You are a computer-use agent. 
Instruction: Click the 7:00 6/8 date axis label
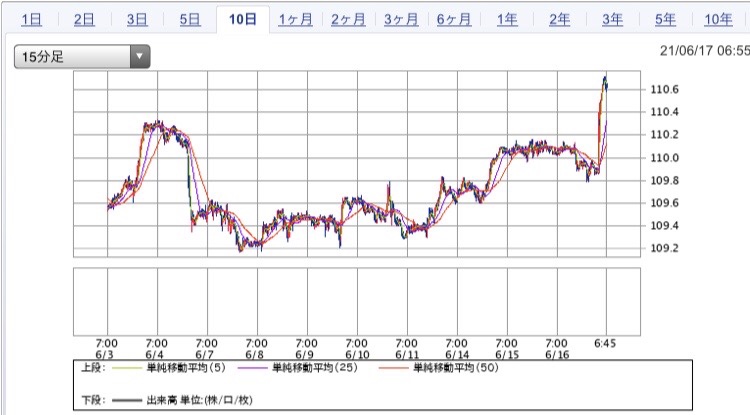256,349
